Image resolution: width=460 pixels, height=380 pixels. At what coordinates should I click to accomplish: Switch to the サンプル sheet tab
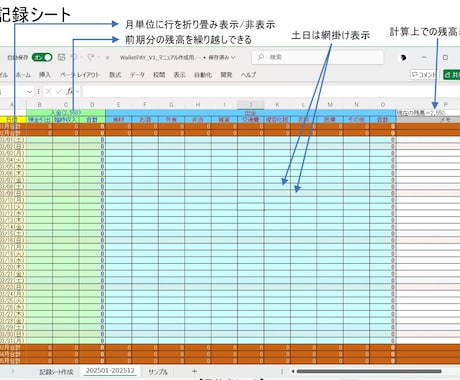[x=158, y=372]
